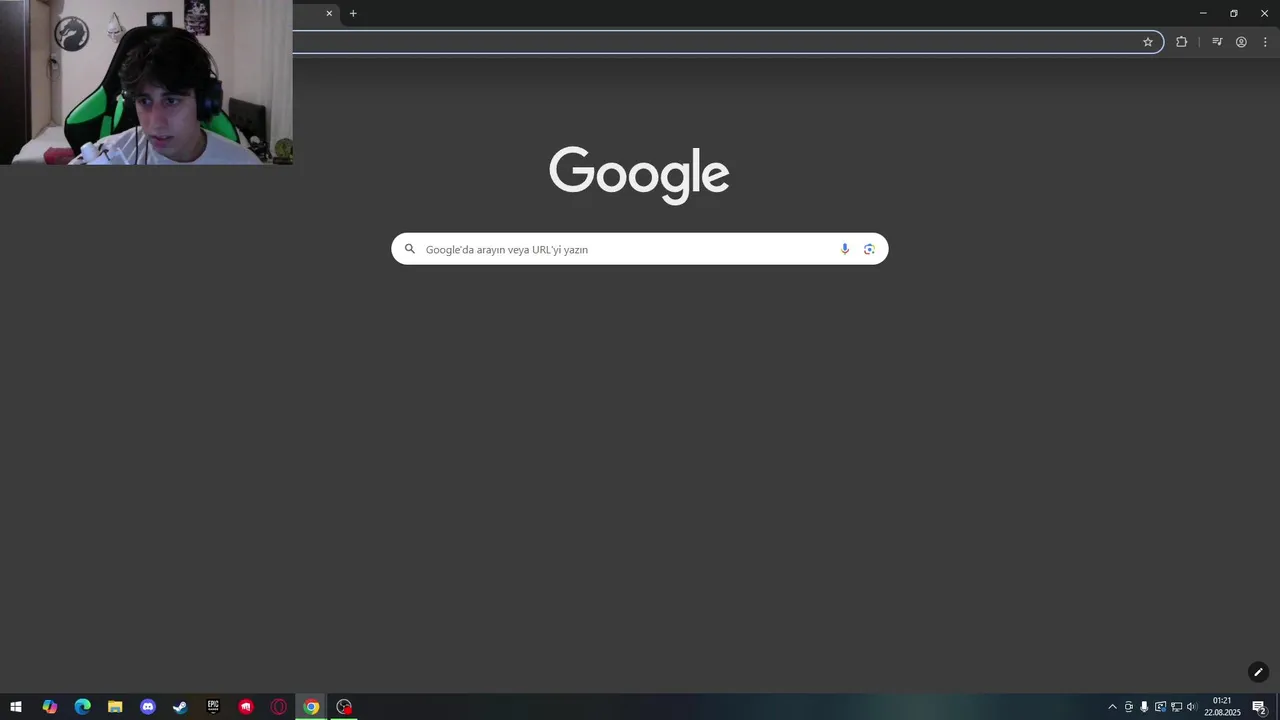Start voice search with the microphone icon
This screenshot has width=1280, height=720.
845,249
